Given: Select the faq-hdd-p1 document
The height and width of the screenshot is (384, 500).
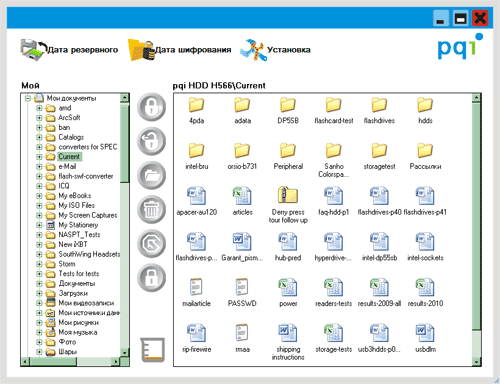Looking at the screenshot, I should (334, 201).
